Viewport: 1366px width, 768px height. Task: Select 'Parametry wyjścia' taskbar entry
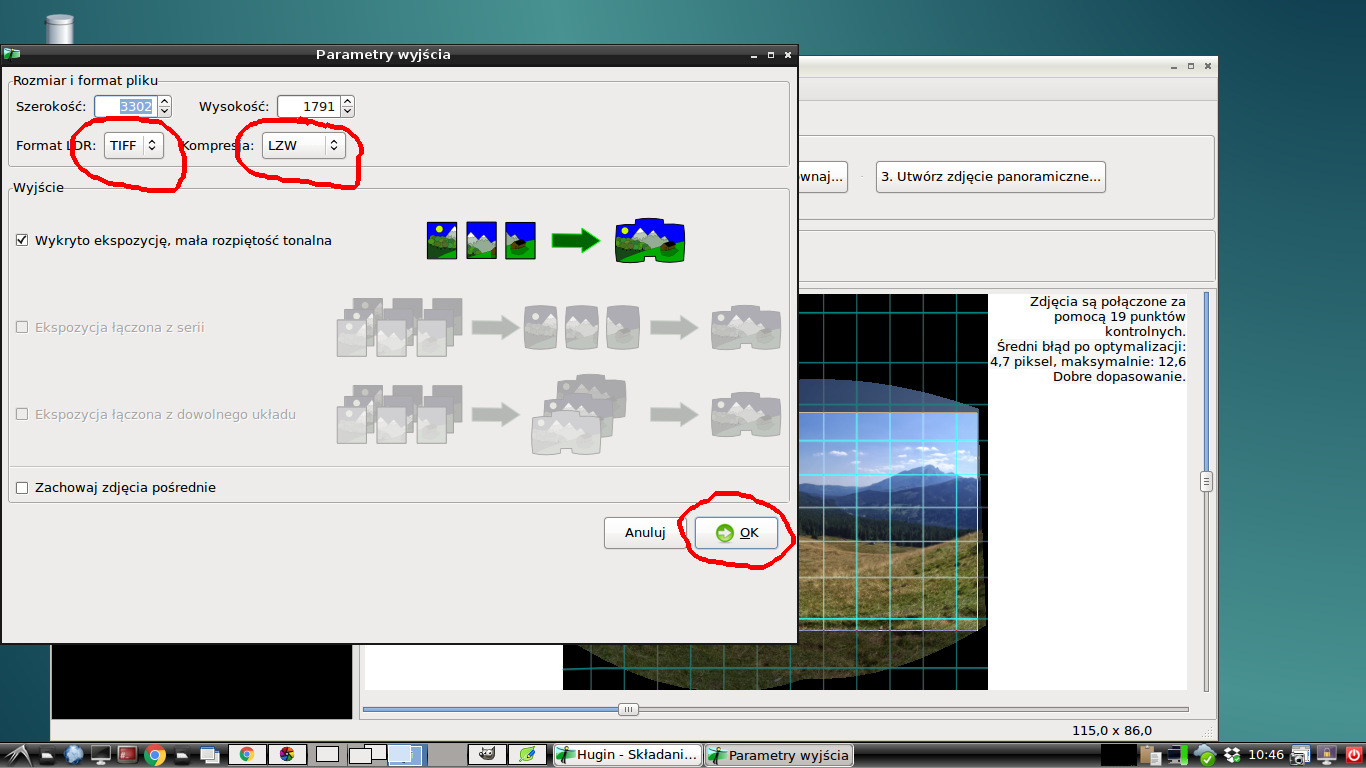[x=779, y=755]
